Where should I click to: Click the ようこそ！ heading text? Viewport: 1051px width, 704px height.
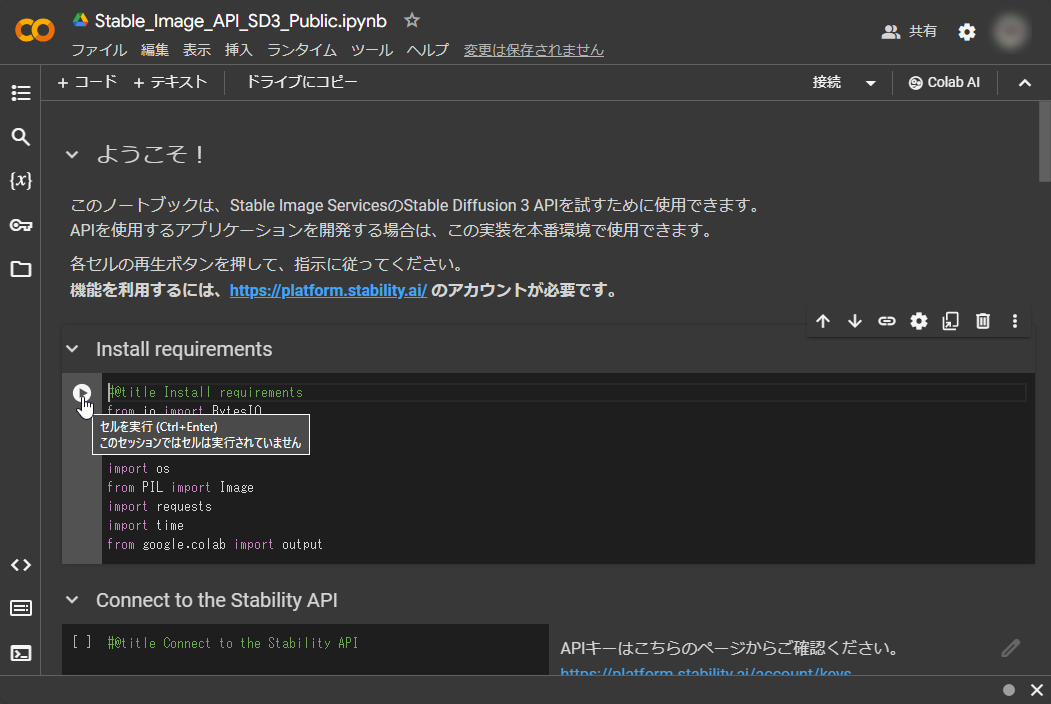pos(150,155)
